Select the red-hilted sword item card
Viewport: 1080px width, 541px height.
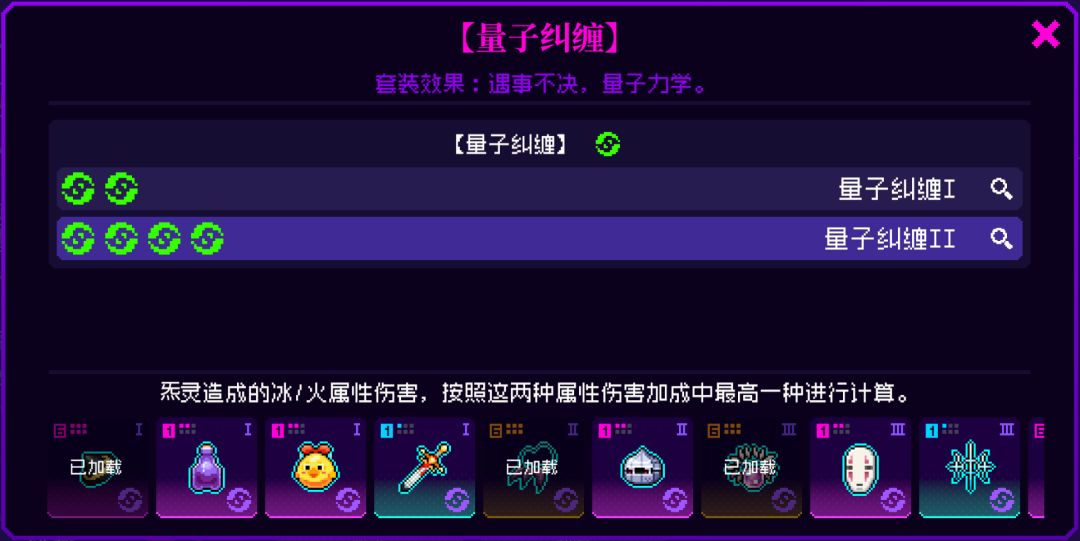424,467
